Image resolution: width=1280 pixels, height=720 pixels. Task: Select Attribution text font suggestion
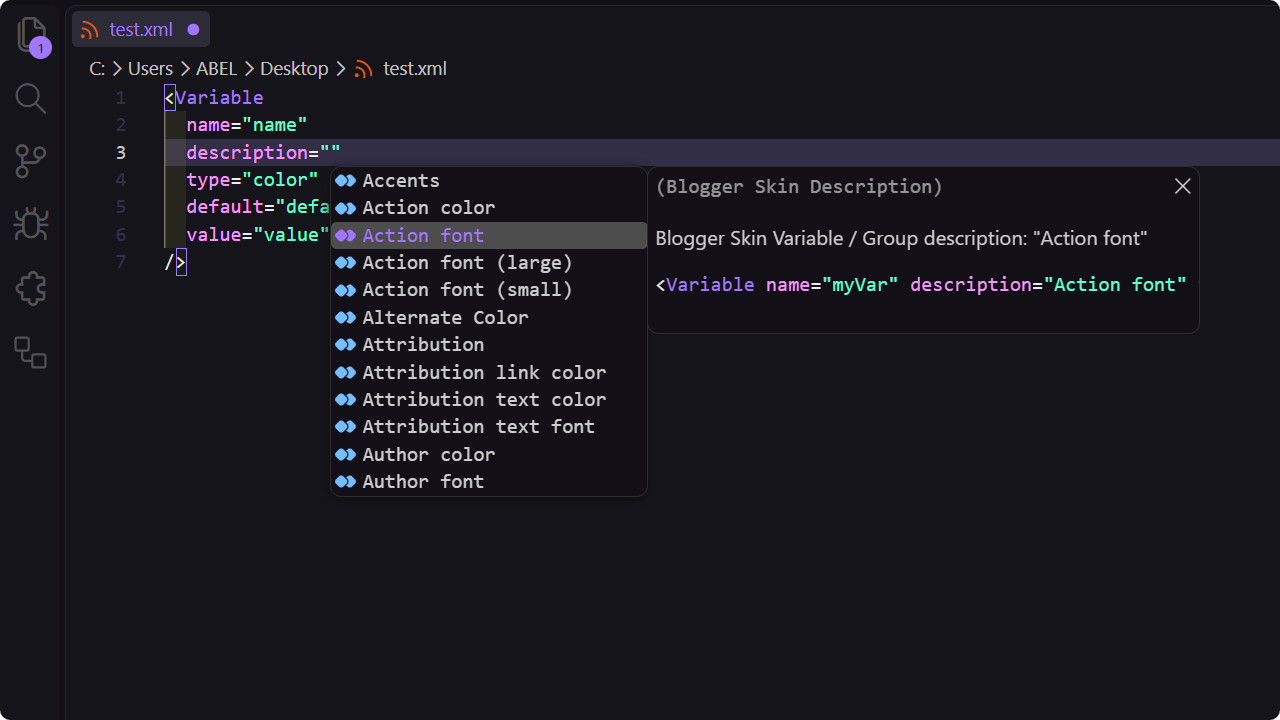489,427
